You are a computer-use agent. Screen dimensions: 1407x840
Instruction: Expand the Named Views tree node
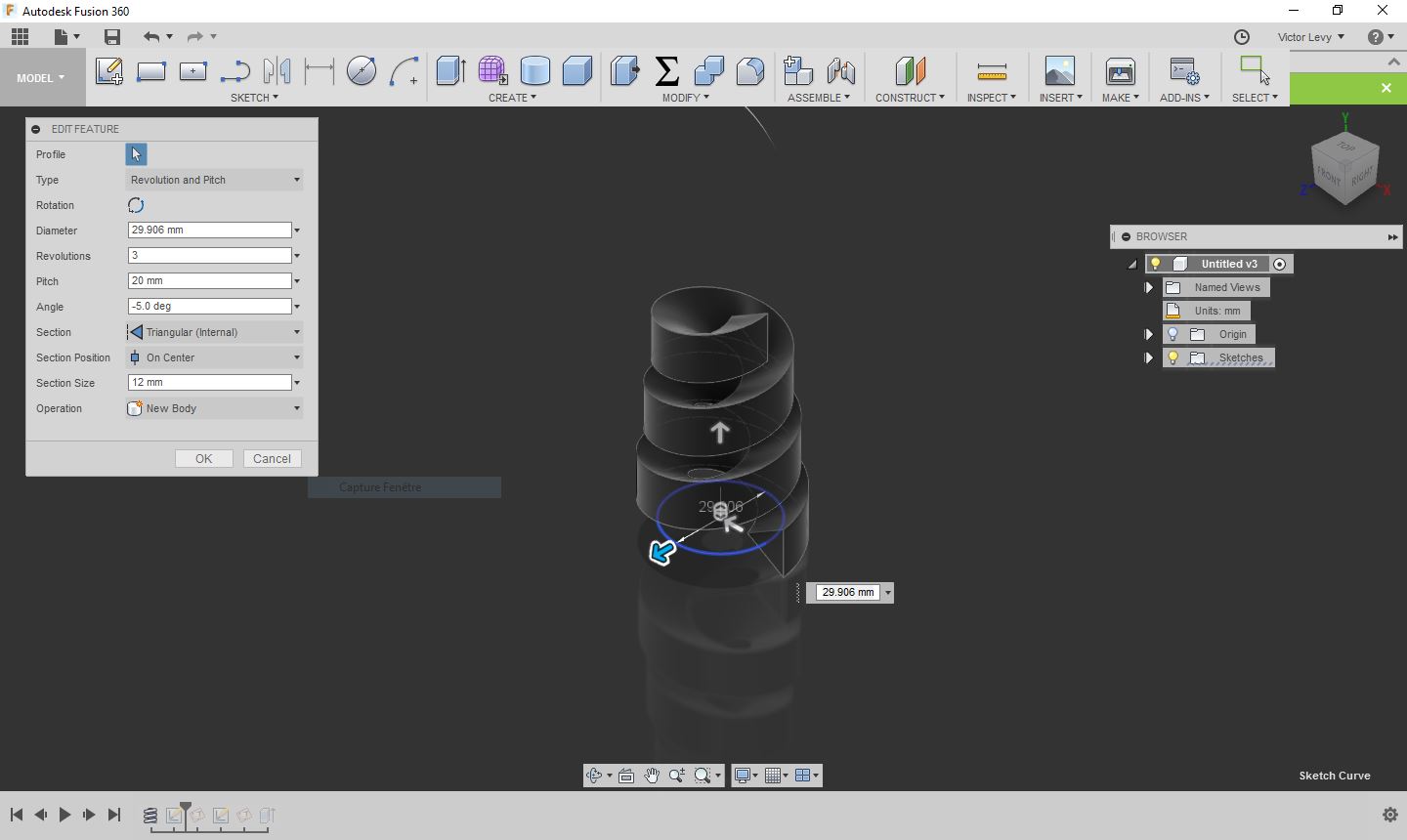[1149, 287]
